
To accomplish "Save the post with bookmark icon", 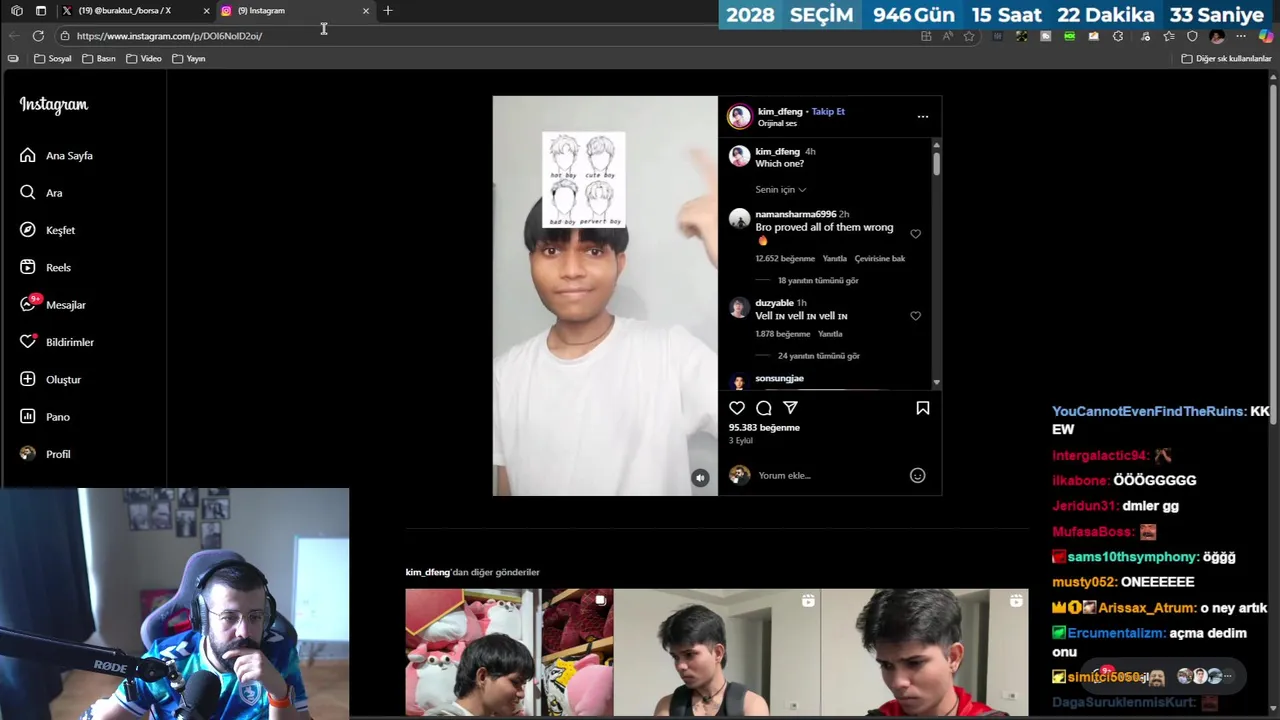I will point(923,408).
